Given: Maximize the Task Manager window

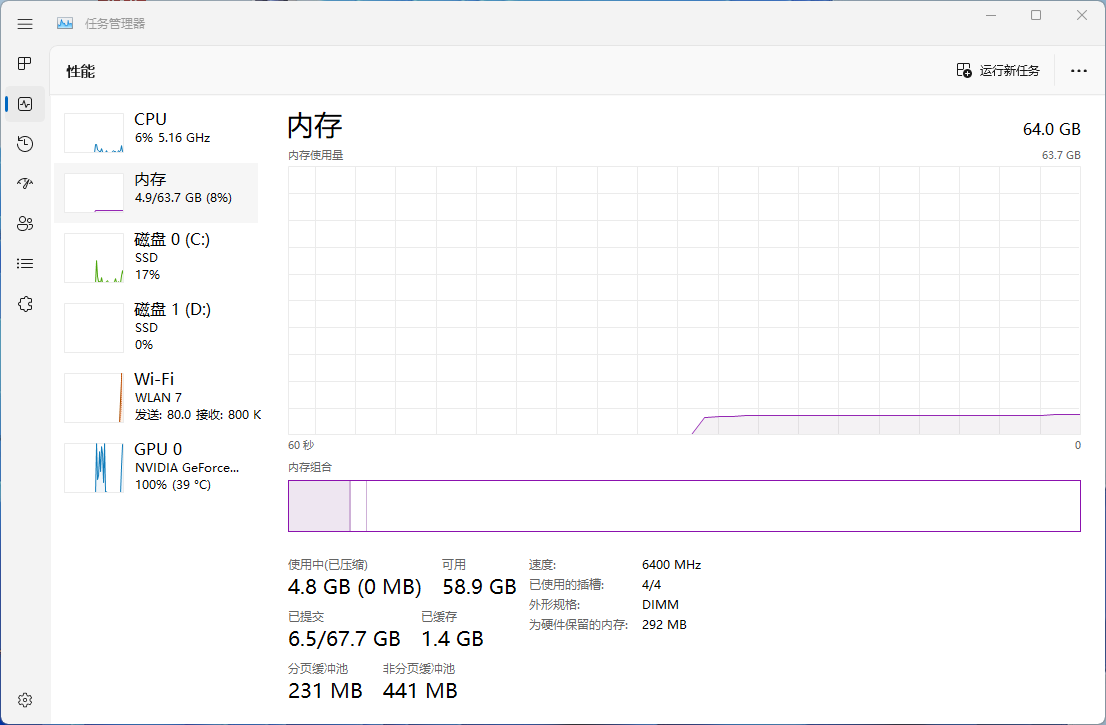Looking at the screenshot, I should click(1036, 15).
